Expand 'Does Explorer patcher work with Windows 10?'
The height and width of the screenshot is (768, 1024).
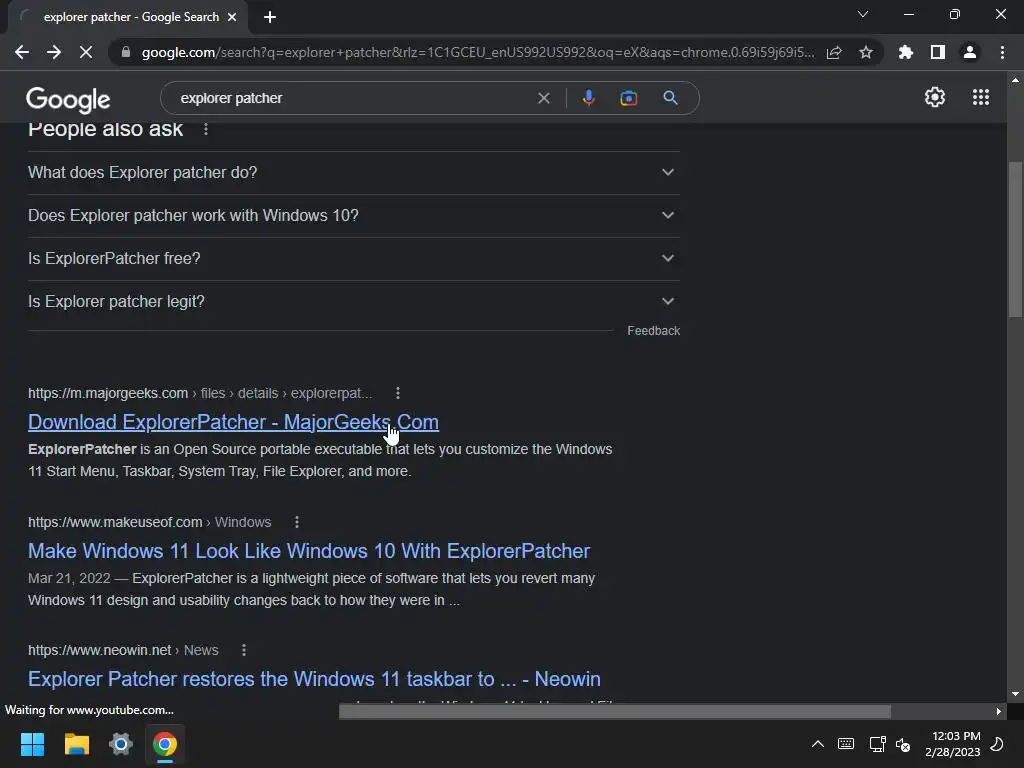click(x=354, y=216)
